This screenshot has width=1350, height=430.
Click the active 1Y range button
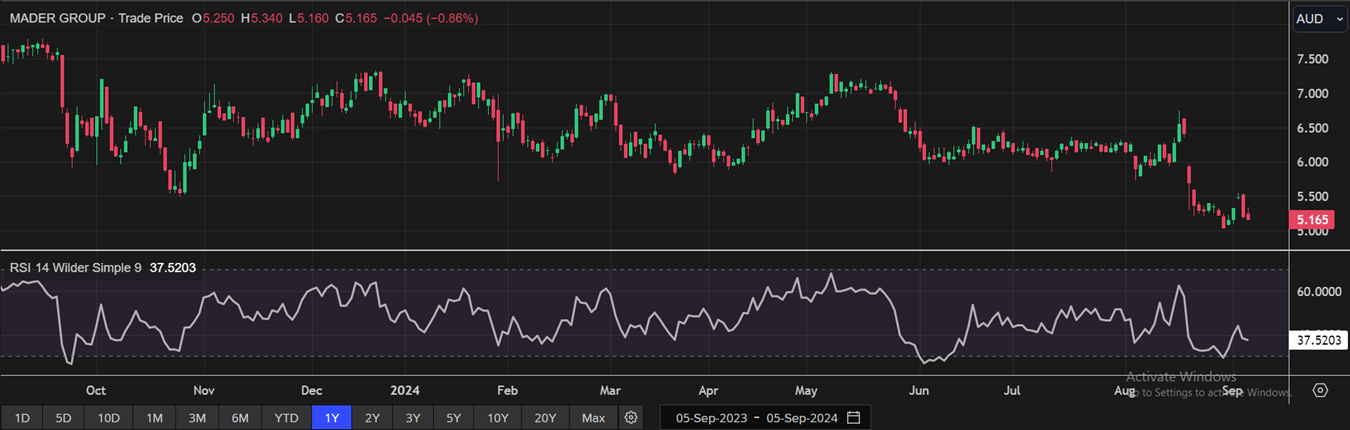point(332,417)
